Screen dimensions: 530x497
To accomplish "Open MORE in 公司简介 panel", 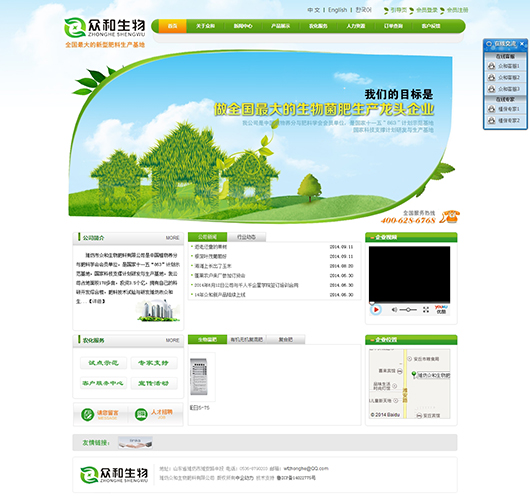I will (x=172, y=238).
